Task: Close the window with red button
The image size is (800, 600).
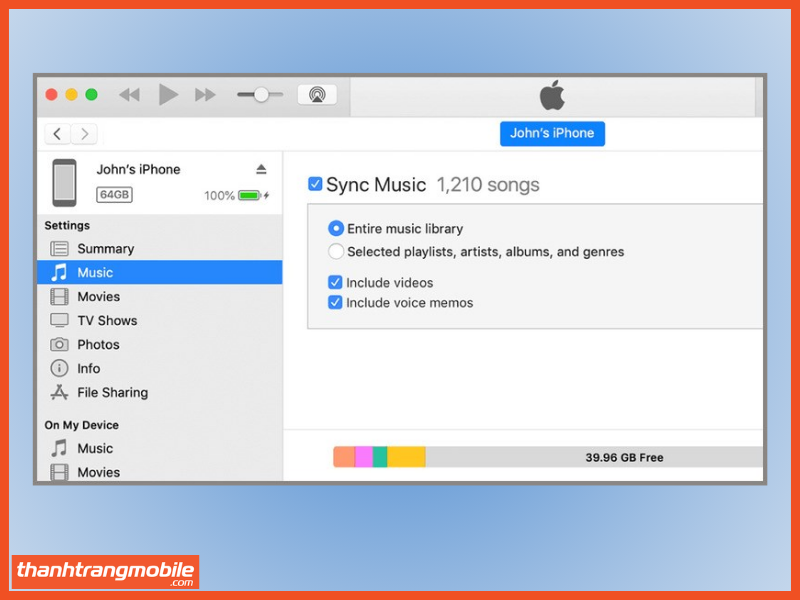Action: (x=52, y=95)
